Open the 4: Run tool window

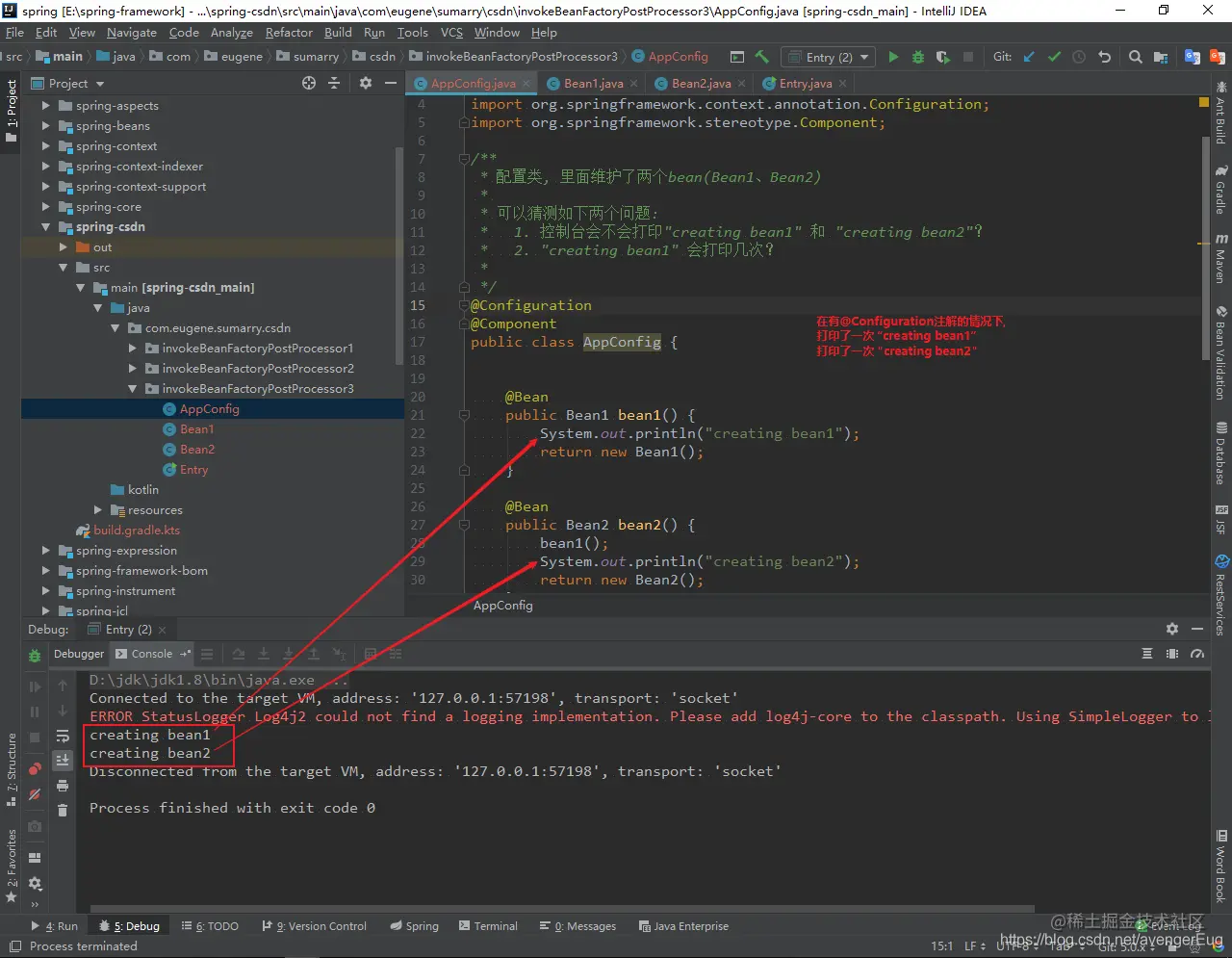[x=55, y=926]
